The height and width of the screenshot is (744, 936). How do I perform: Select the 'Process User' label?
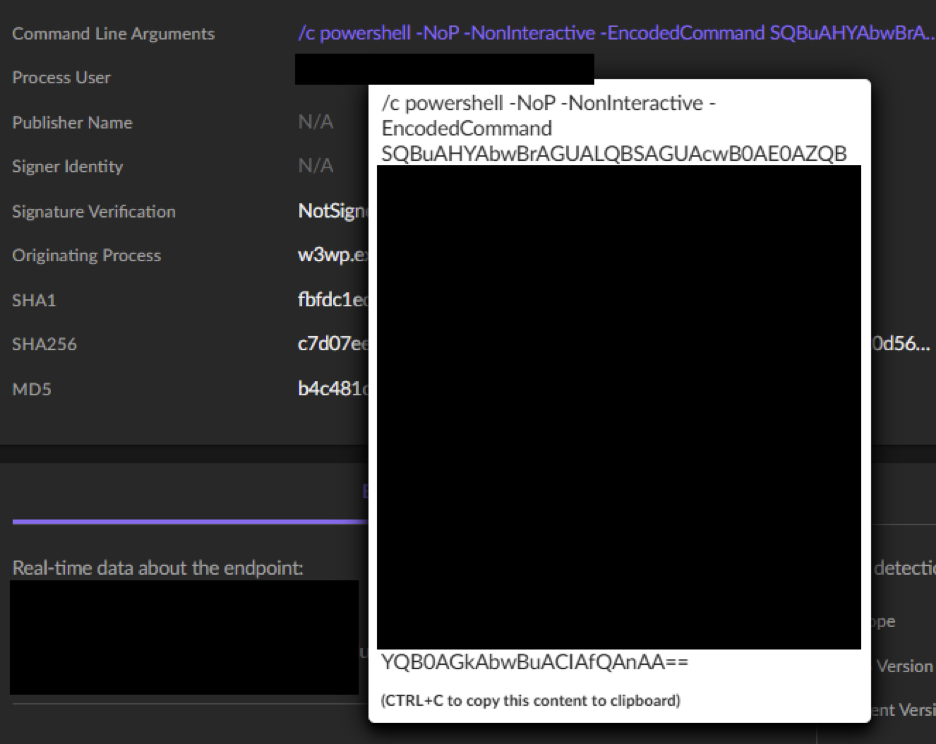click(x=61, y=78)
